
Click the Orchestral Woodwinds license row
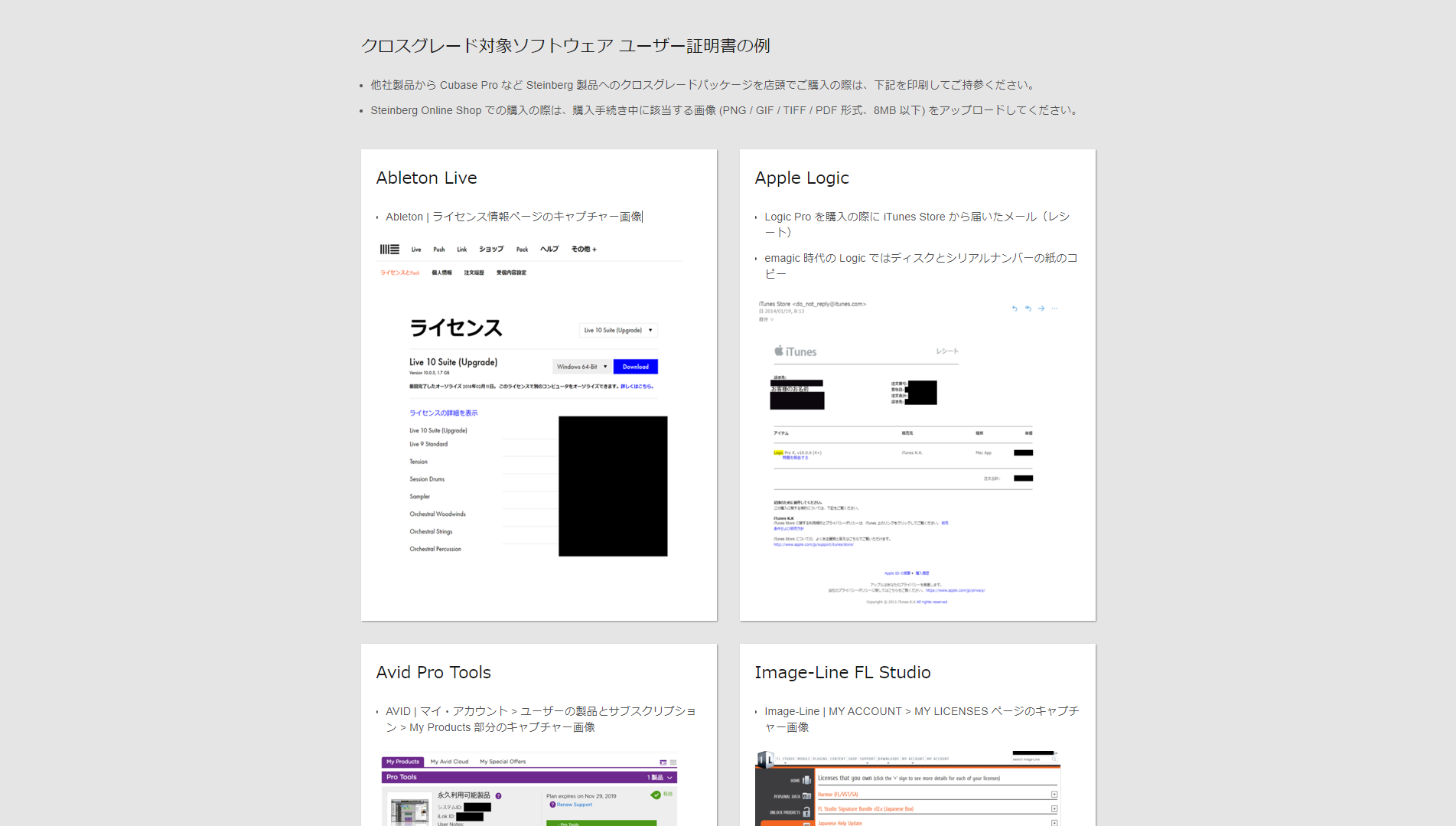pos(438,514)
